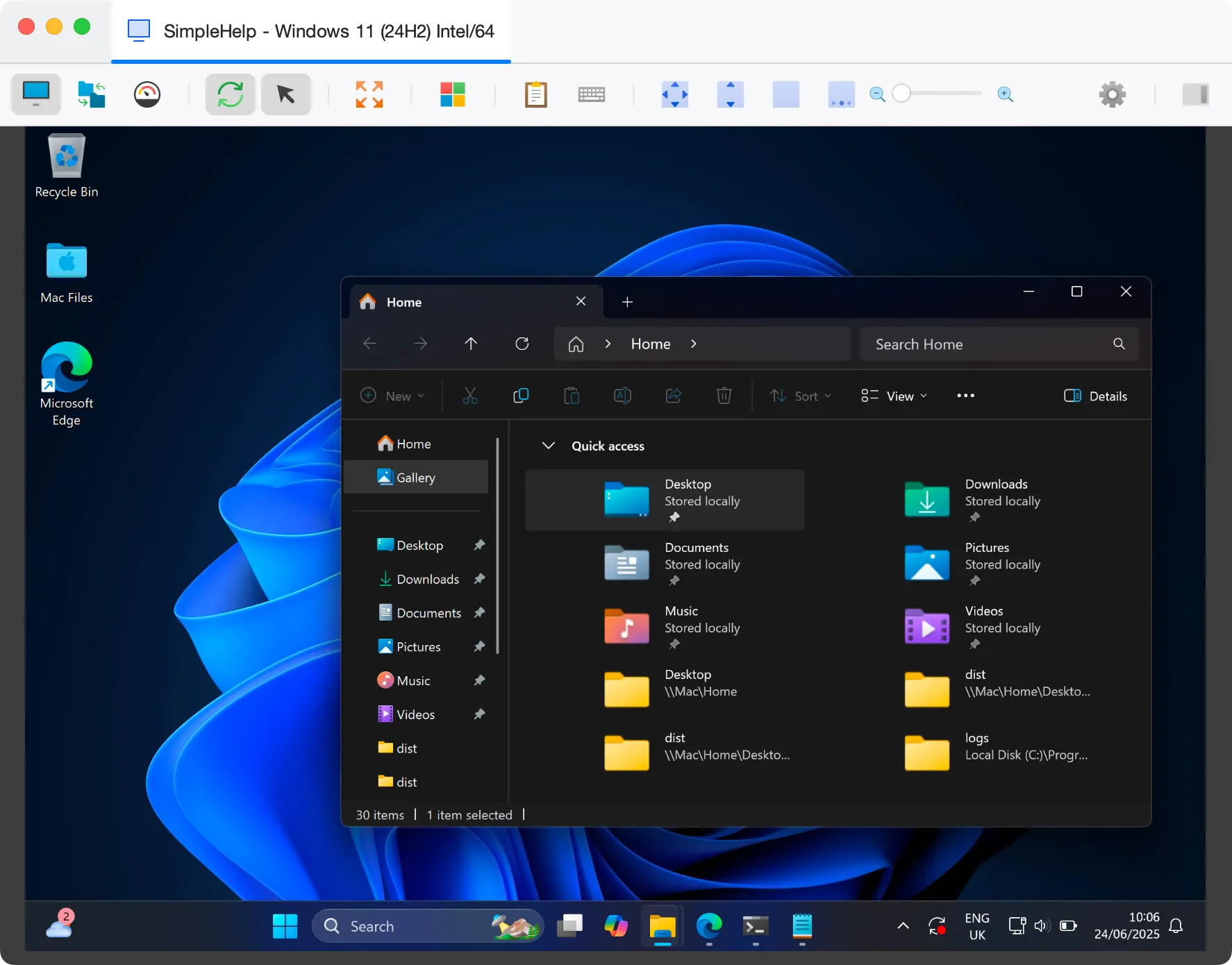Toggle the screen refresh/sync mode in the toolbar
The image size is (1232, 965).
229,94
